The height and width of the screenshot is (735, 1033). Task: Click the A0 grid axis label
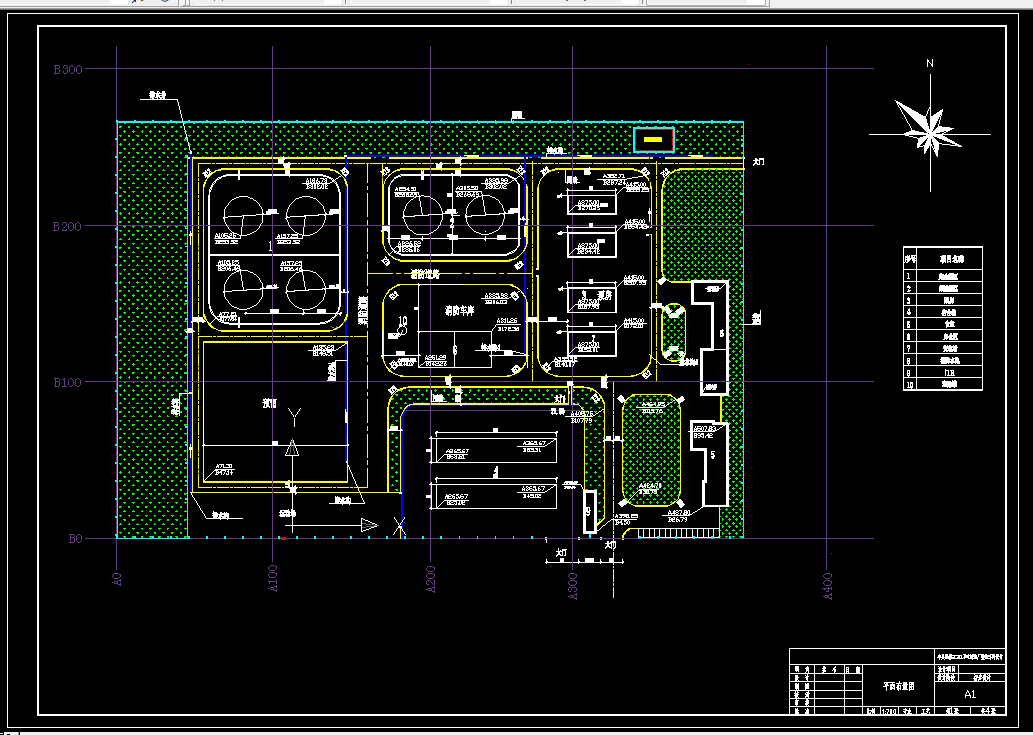click(117, 579)
